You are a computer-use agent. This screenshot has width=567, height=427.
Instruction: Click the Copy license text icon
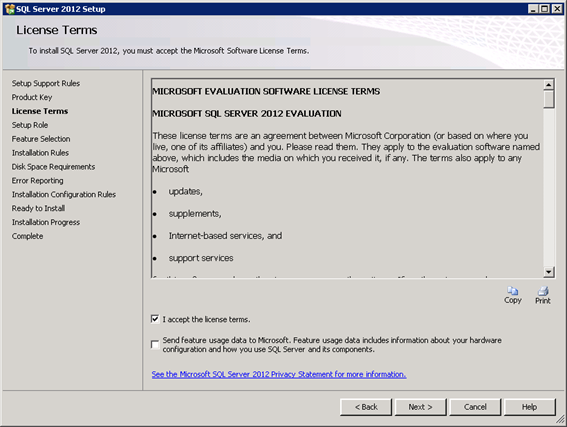513,295
